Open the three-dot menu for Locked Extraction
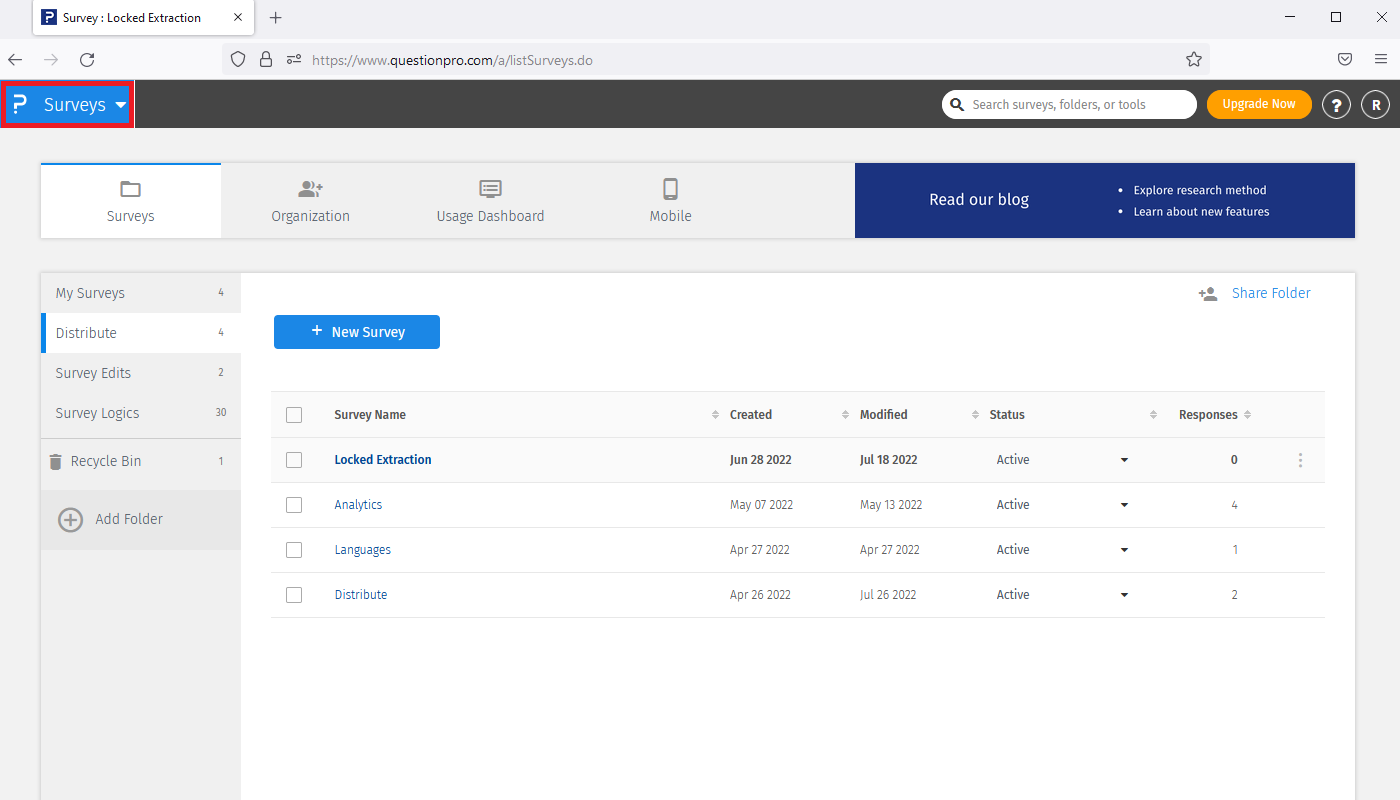1400x800 pixels. [1300, 459]
